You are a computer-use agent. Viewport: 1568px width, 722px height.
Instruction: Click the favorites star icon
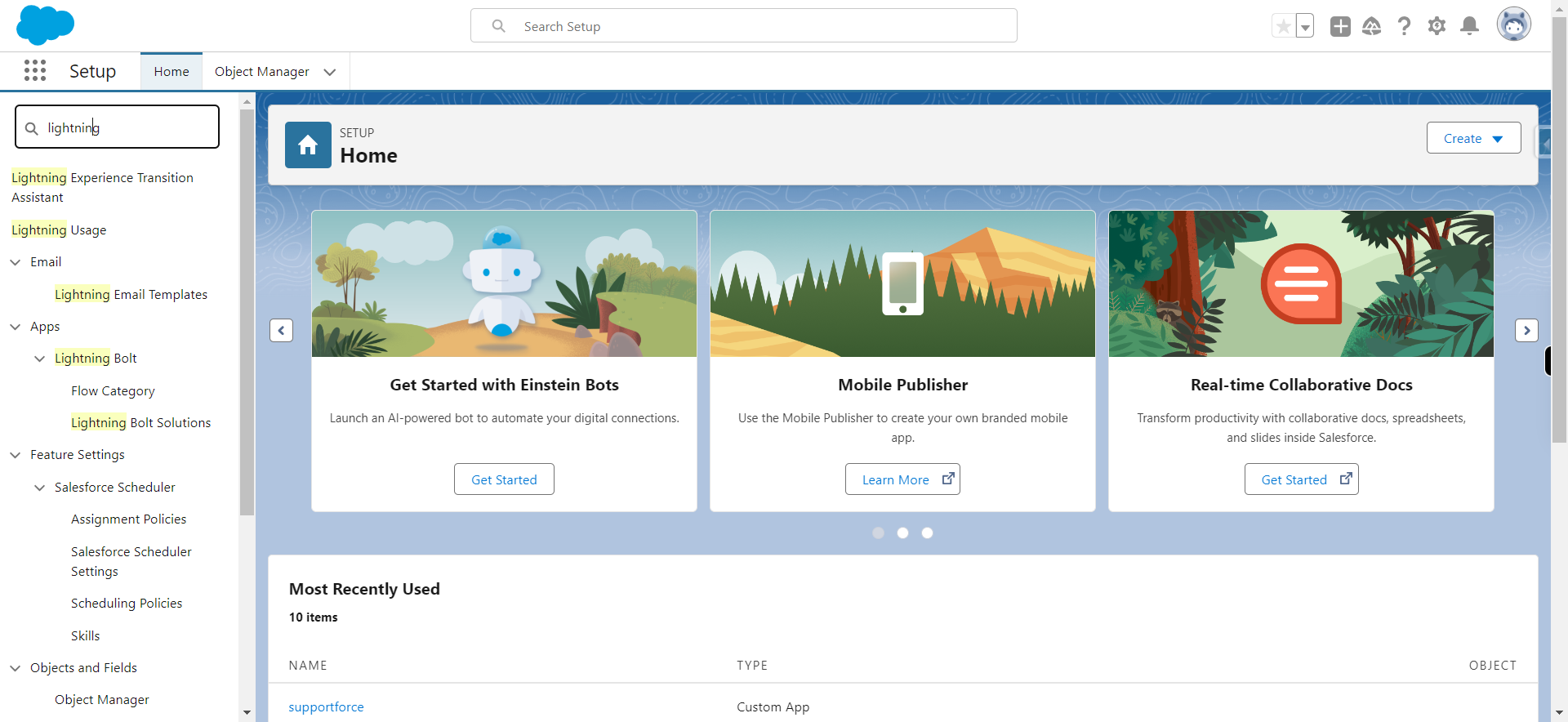1284,26
